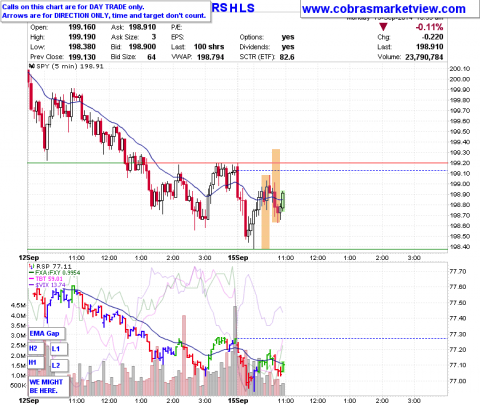Click the 199.20 price axis label
Viewport: 480px width, 406px height.
(x=460, y=163)
